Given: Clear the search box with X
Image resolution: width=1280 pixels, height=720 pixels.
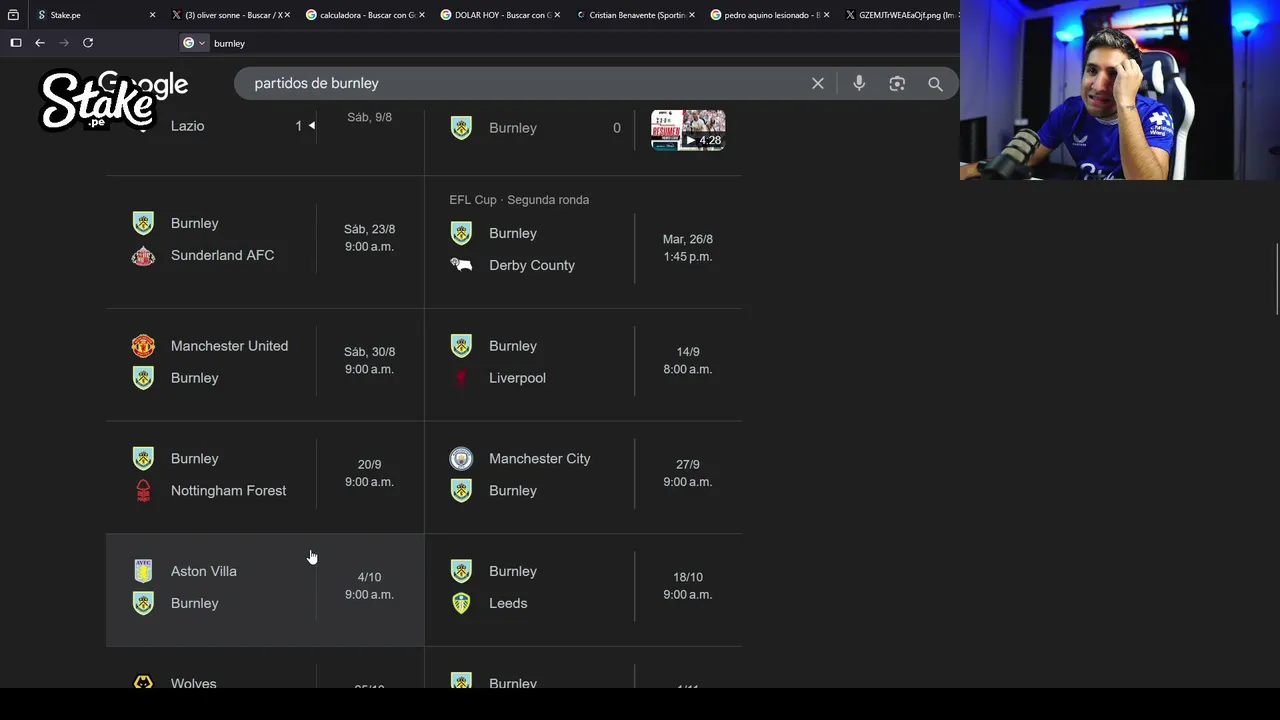Looking at the screenshot, I should tap(818, 84).
